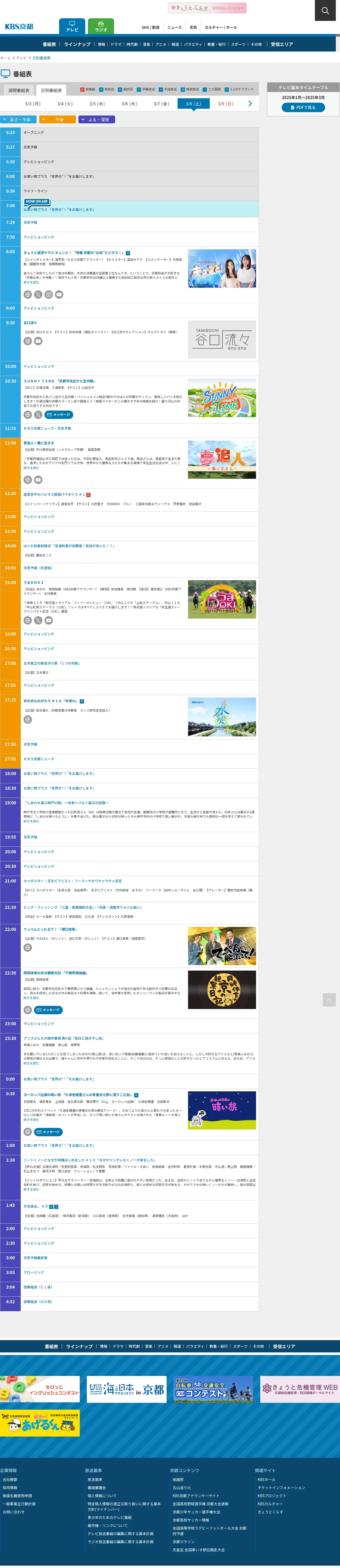The height and width of the screenshot is (1568, 340).
Task: Jump to 午後 section
Action: 57,120
